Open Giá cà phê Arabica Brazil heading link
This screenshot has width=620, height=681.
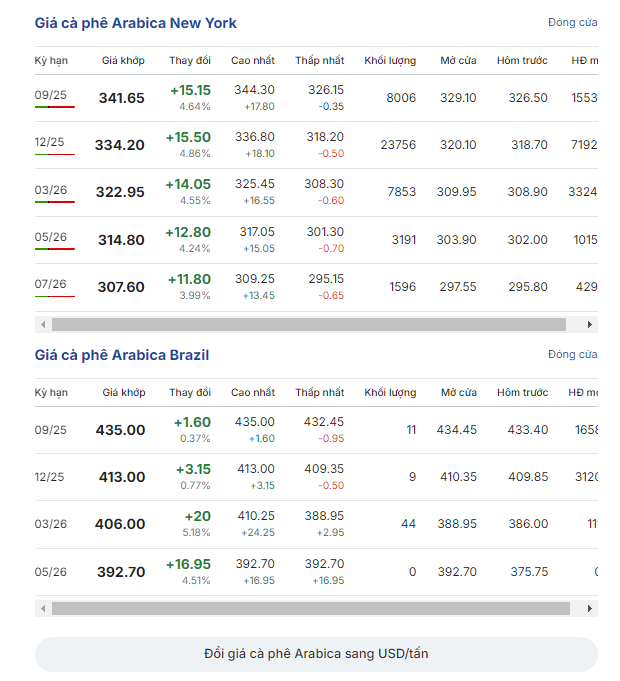[122, 355]
